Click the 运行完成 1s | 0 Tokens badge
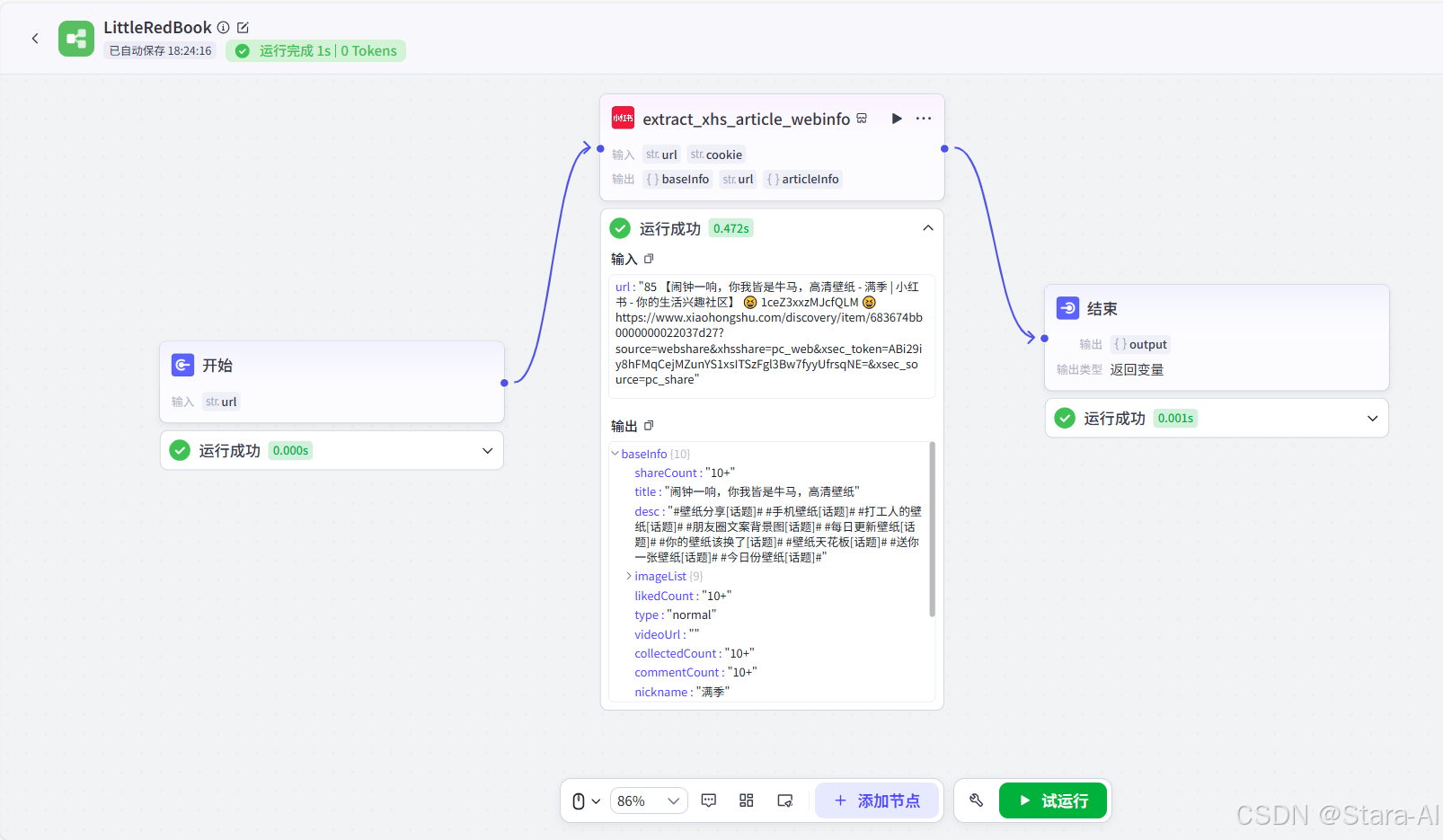 pyautogui.click(x=315, y=51)
